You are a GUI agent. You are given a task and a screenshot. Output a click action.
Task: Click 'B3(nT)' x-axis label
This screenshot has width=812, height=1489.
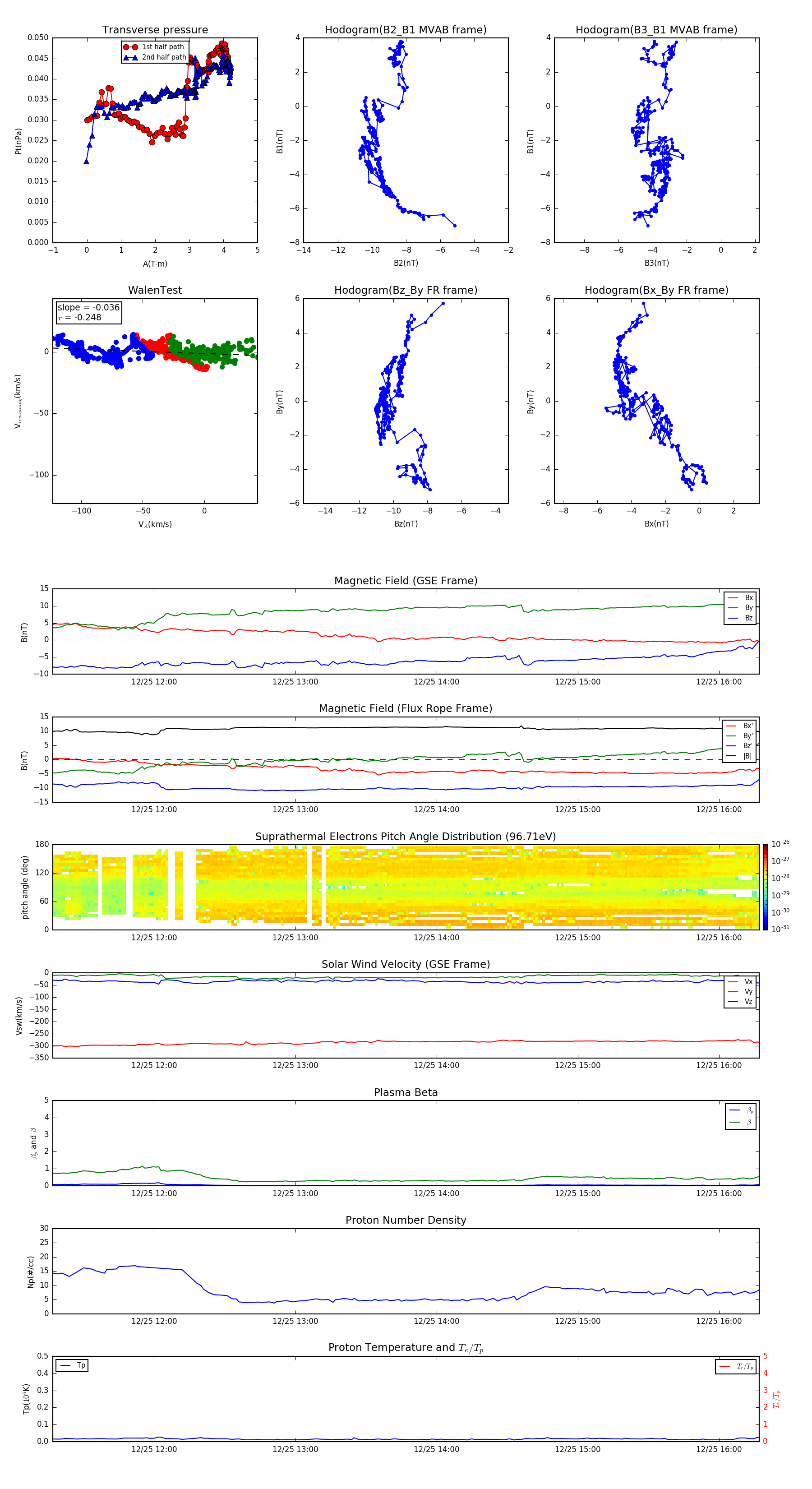click(x=656, y=263)
